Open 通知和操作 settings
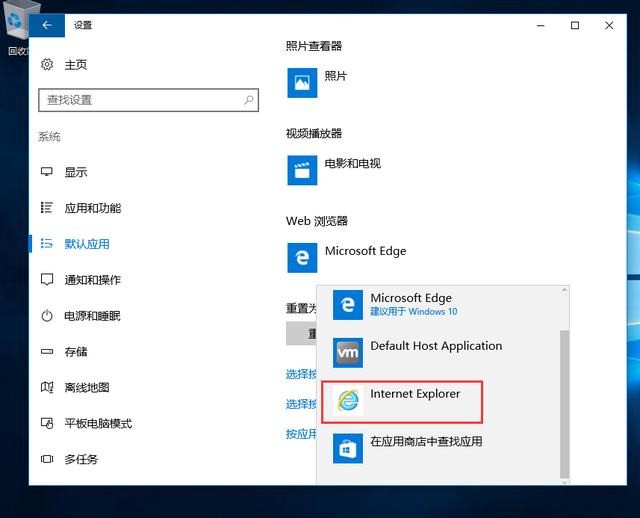 pos(93,280)
